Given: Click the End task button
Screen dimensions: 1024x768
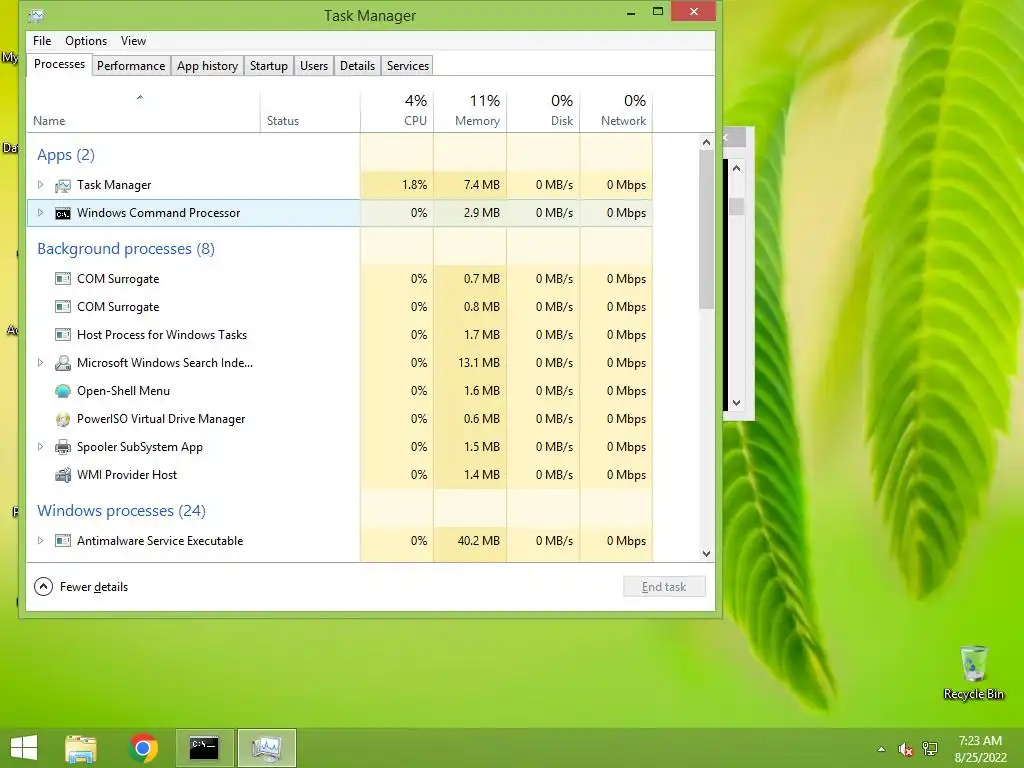Looking at the screenshot, I should 664,586.
